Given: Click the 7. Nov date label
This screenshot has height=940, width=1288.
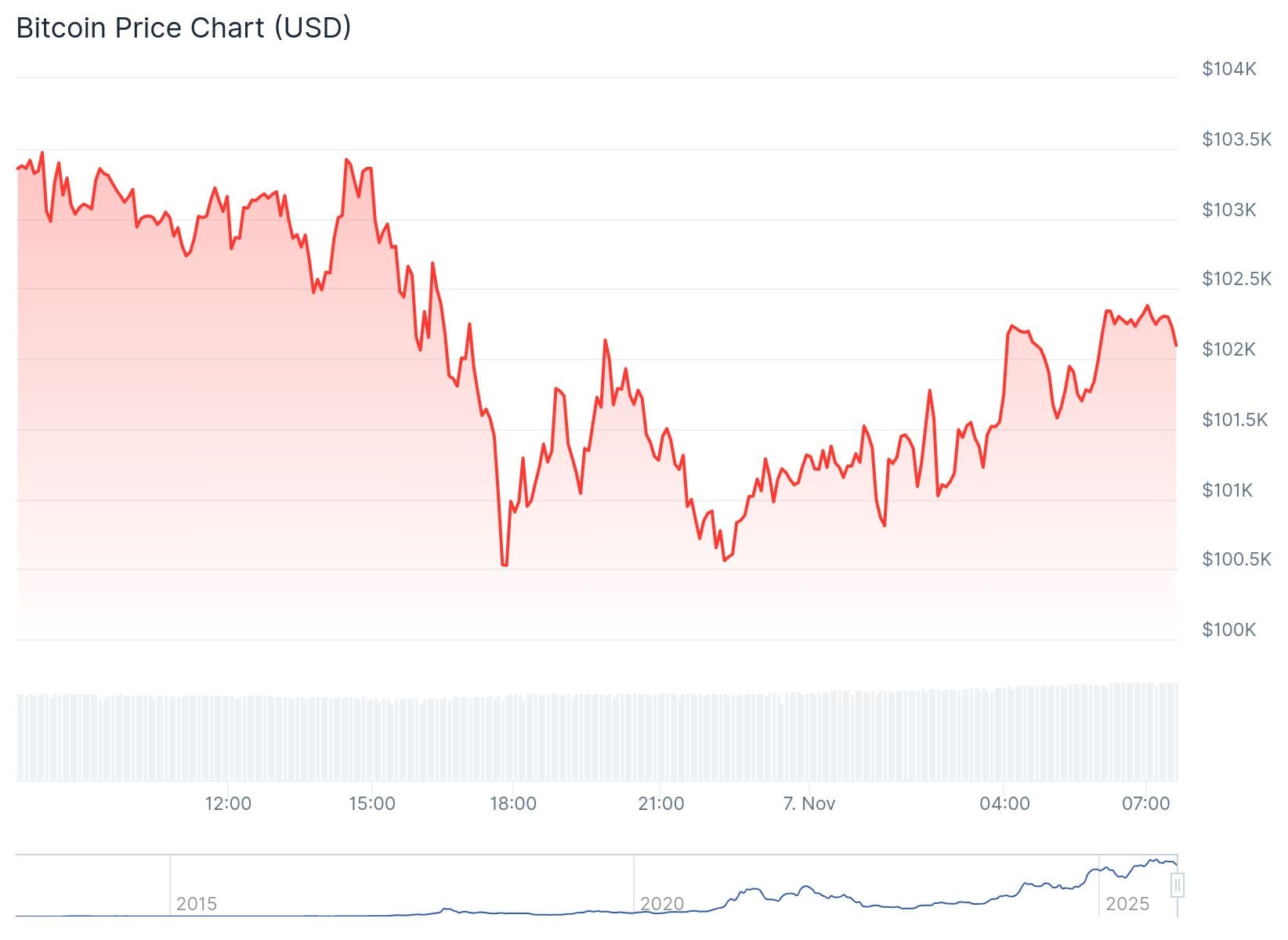Looking at the screenshot, I should pyautogui.click(x=809, y=804).
